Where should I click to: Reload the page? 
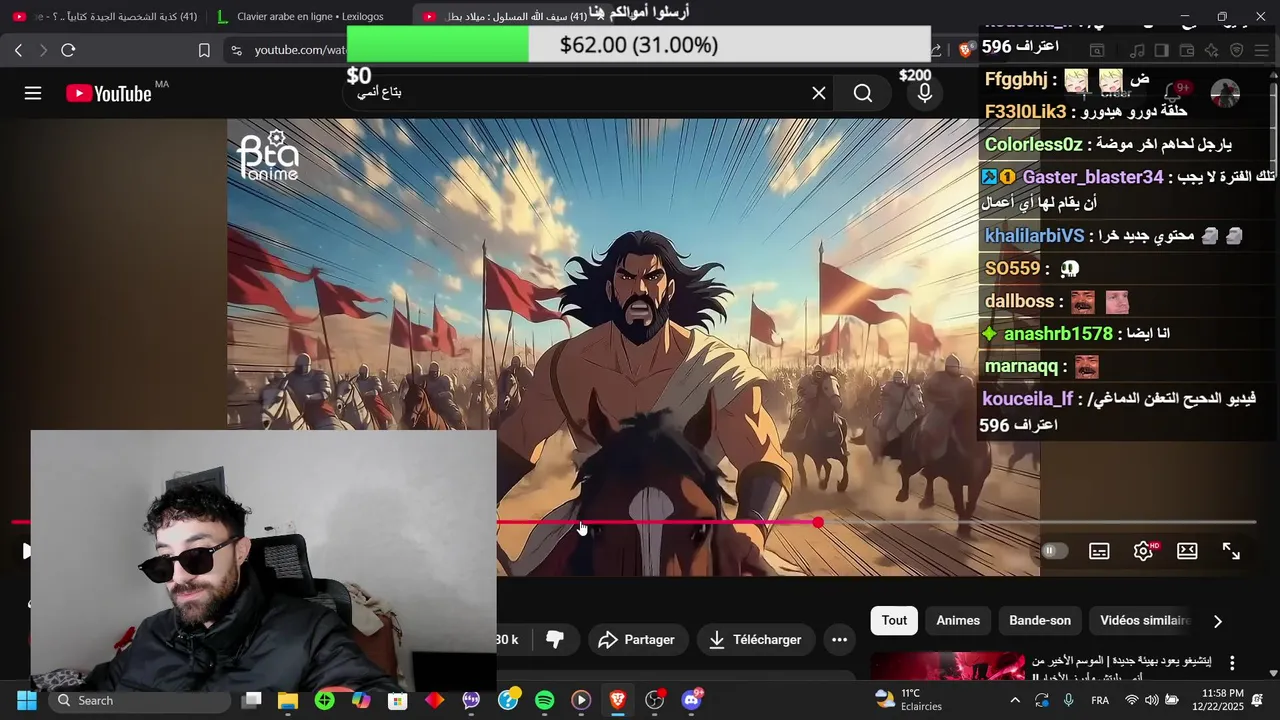(68, 50)
